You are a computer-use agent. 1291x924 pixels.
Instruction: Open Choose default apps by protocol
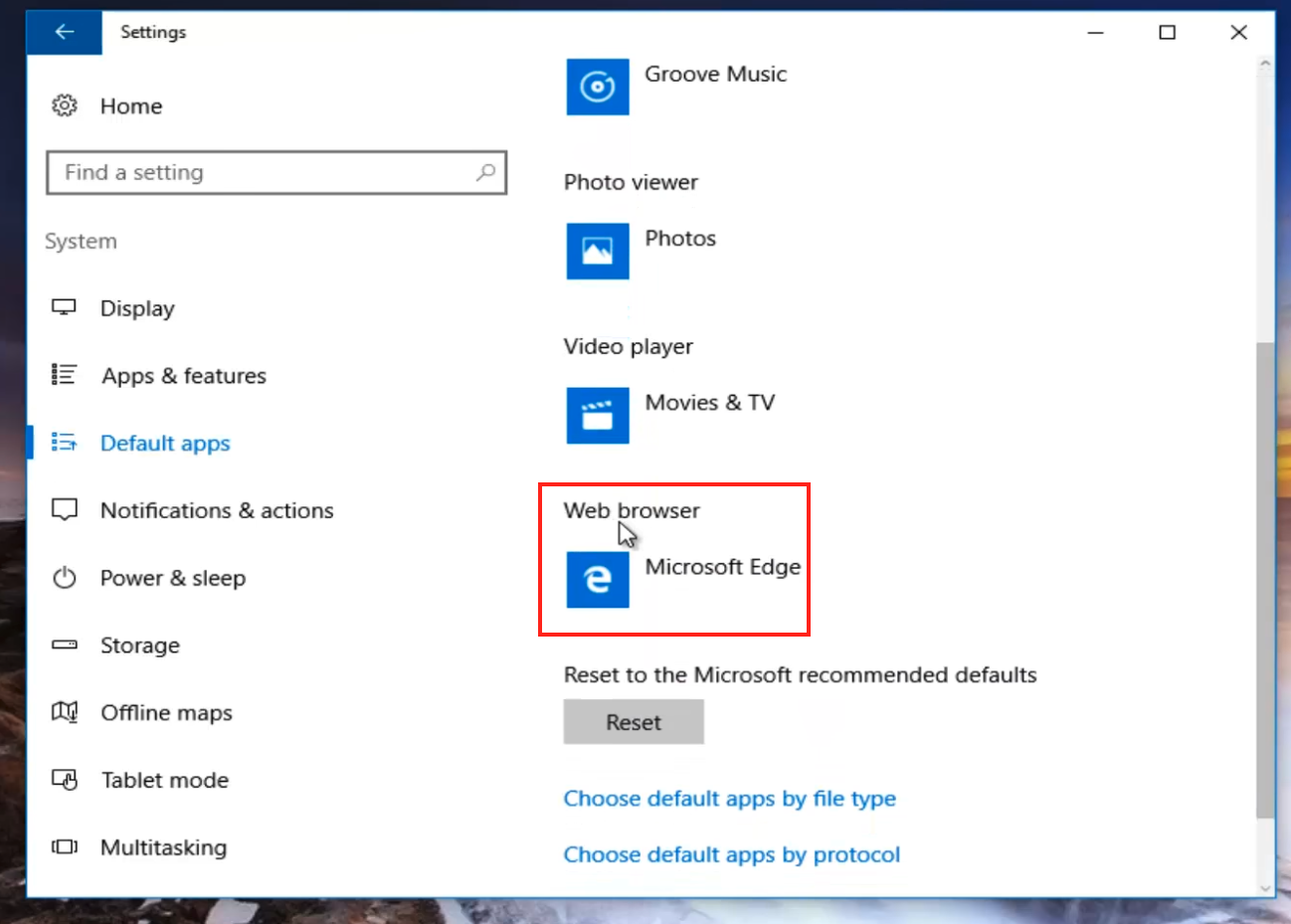click(732, 854)
